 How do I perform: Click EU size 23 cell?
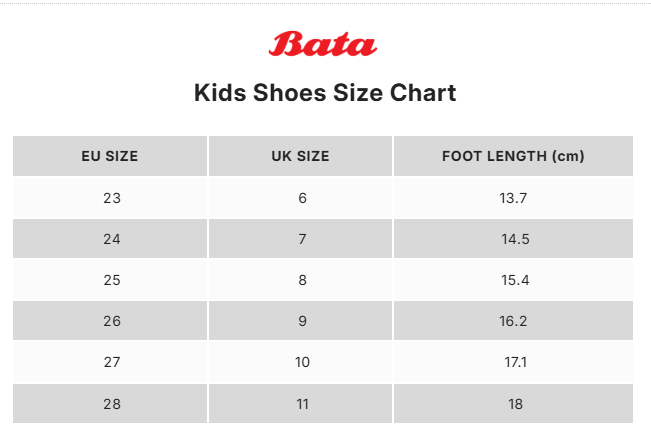(x=111, y=198)
